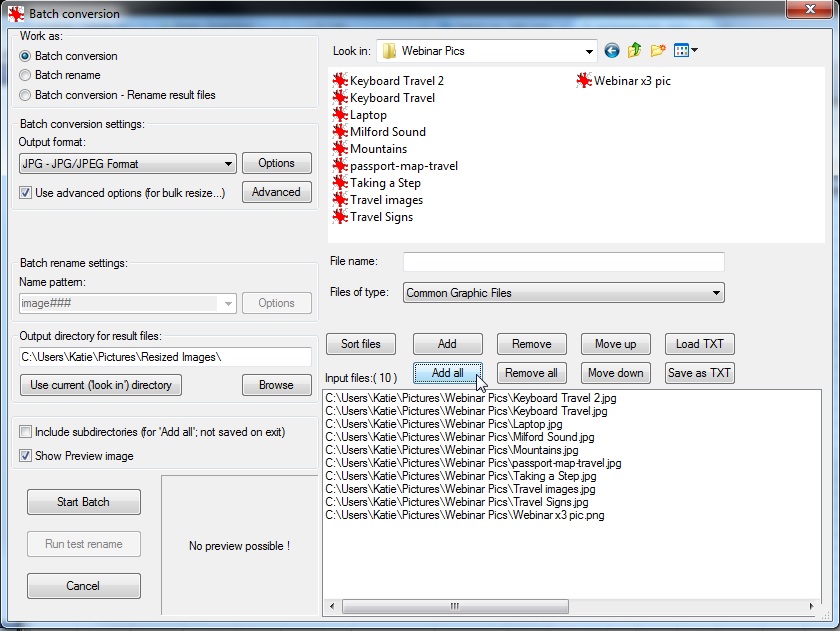Disable the Show Preview image checkbox
This screenshot has height=631, width=840.
pos(26,456)
